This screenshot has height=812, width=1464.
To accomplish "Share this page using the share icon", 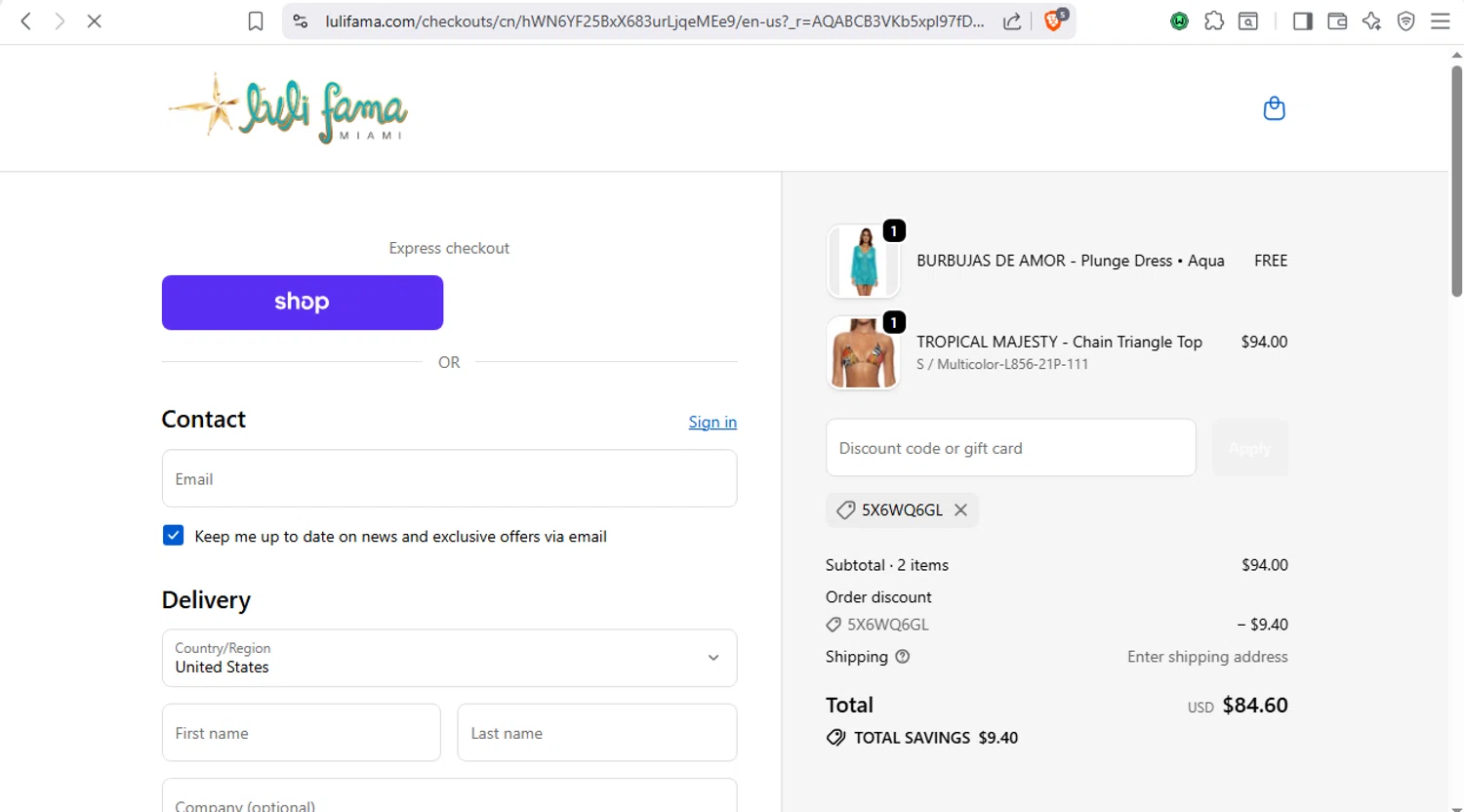I will coord(1013,21).
